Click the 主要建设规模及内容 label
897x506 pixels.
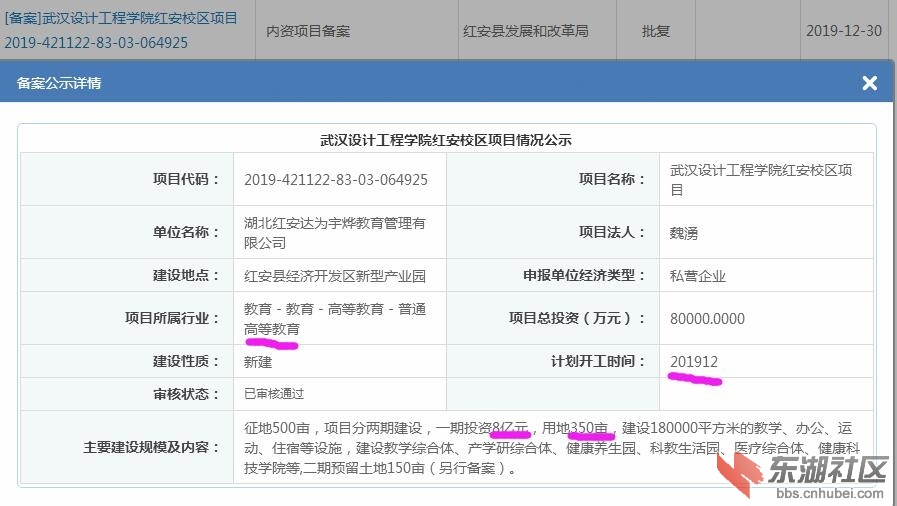click(x=152, y=447)
